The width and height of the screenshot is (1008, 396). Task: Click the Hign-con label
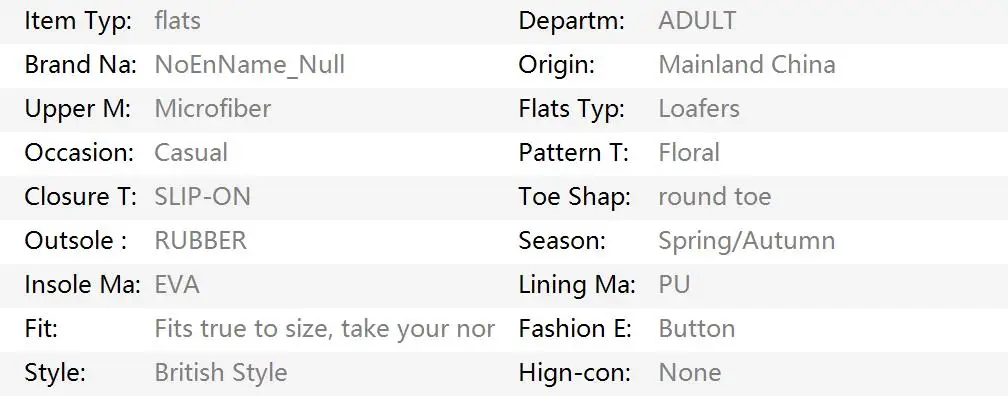[575, 373]
